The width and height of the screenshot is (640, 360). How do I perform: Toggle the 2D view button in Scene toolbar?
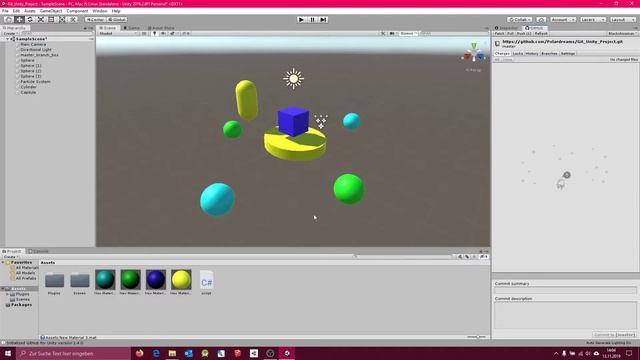tap(144, 33)
